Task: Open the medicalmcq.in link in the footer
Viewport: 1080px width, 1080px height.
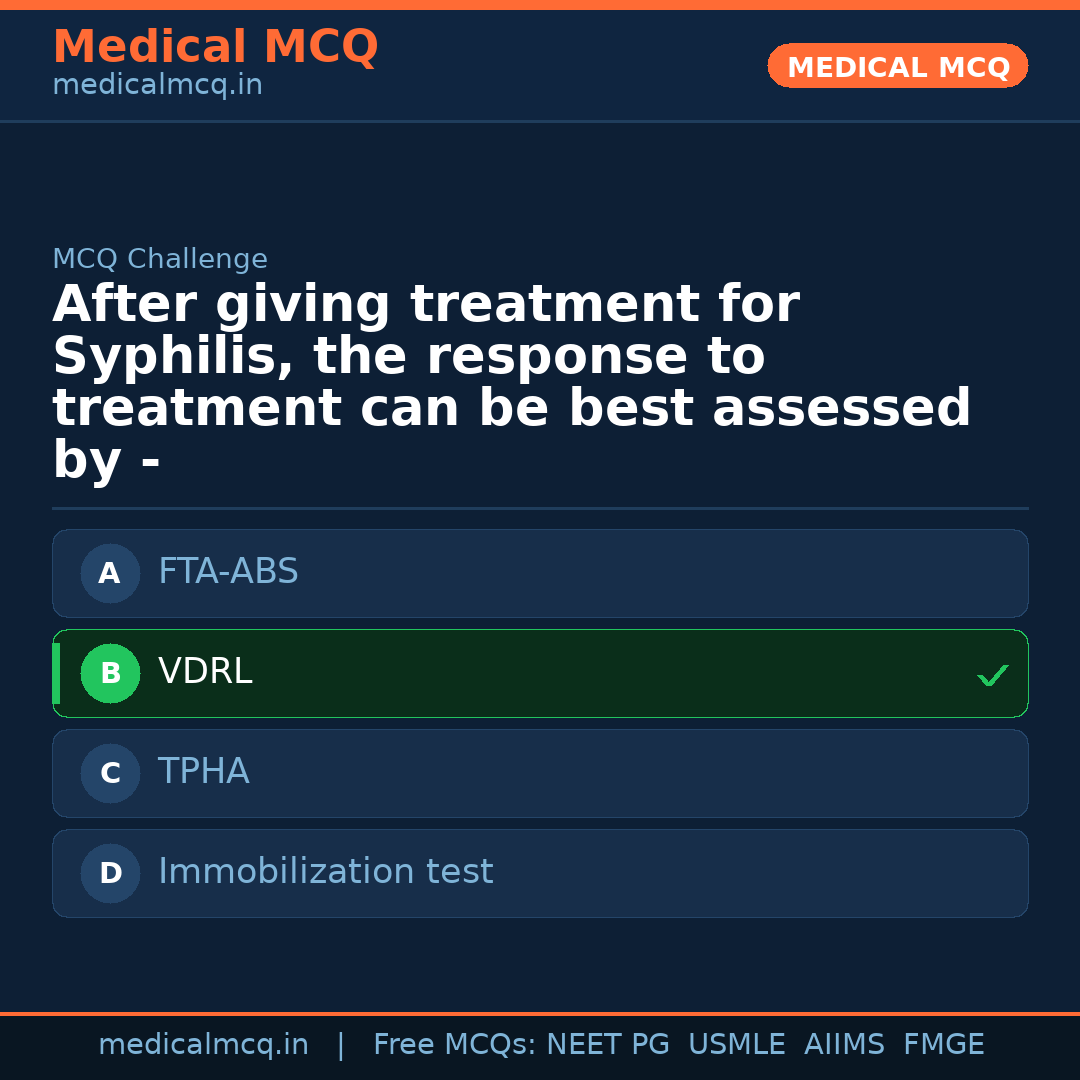Action: pyautogui.click(x=203, y=1045)
